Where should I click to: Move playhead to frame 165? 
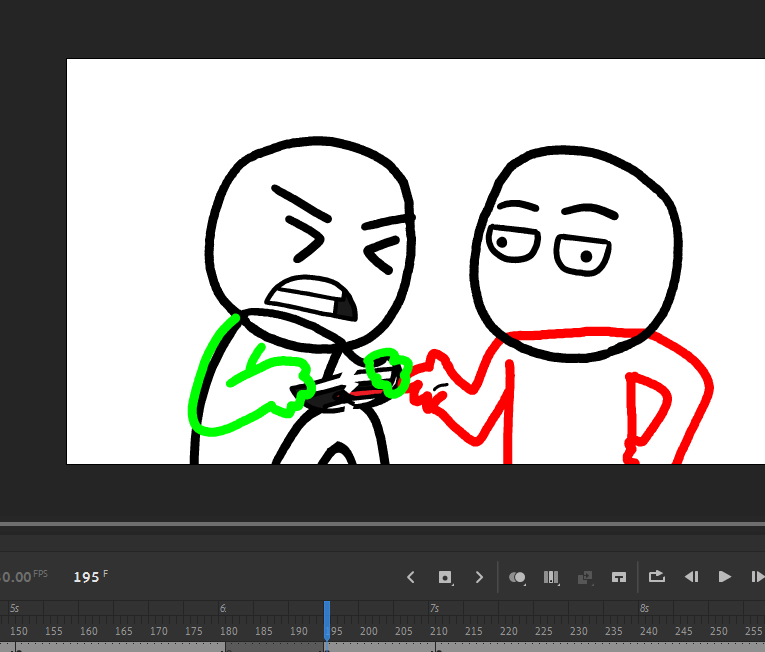(x=123, y=631)
